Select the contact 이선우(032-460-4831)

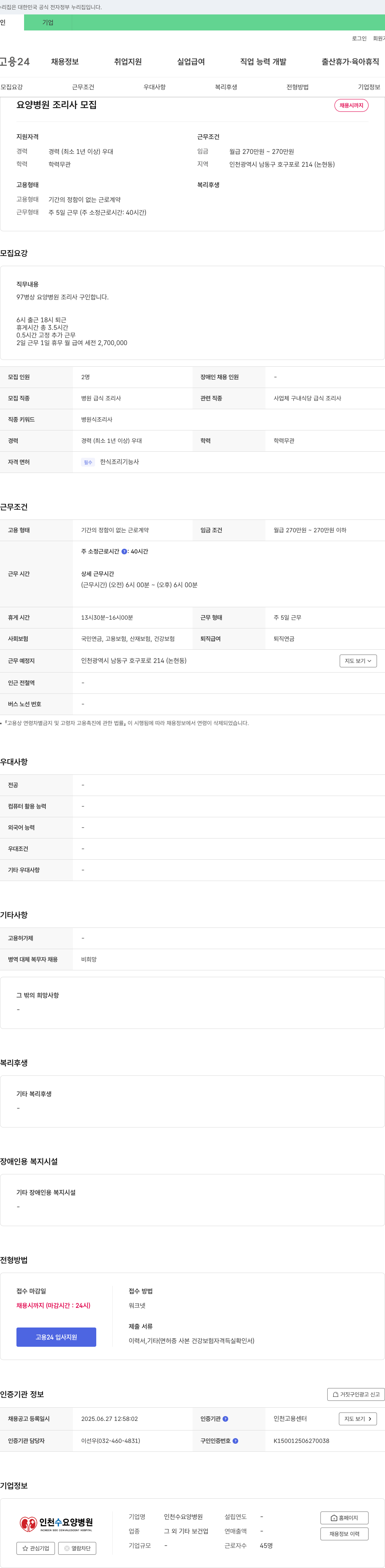pos(110,1441)
